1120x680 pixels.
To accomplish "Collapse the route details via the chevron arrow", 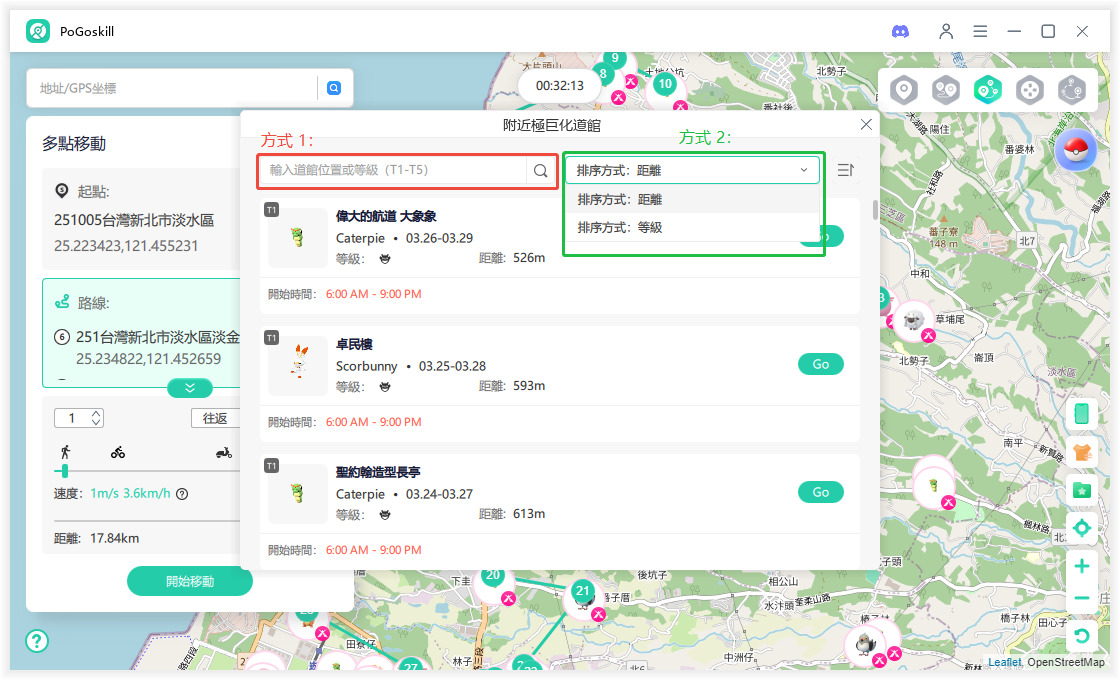I will (x=190, y=387).
